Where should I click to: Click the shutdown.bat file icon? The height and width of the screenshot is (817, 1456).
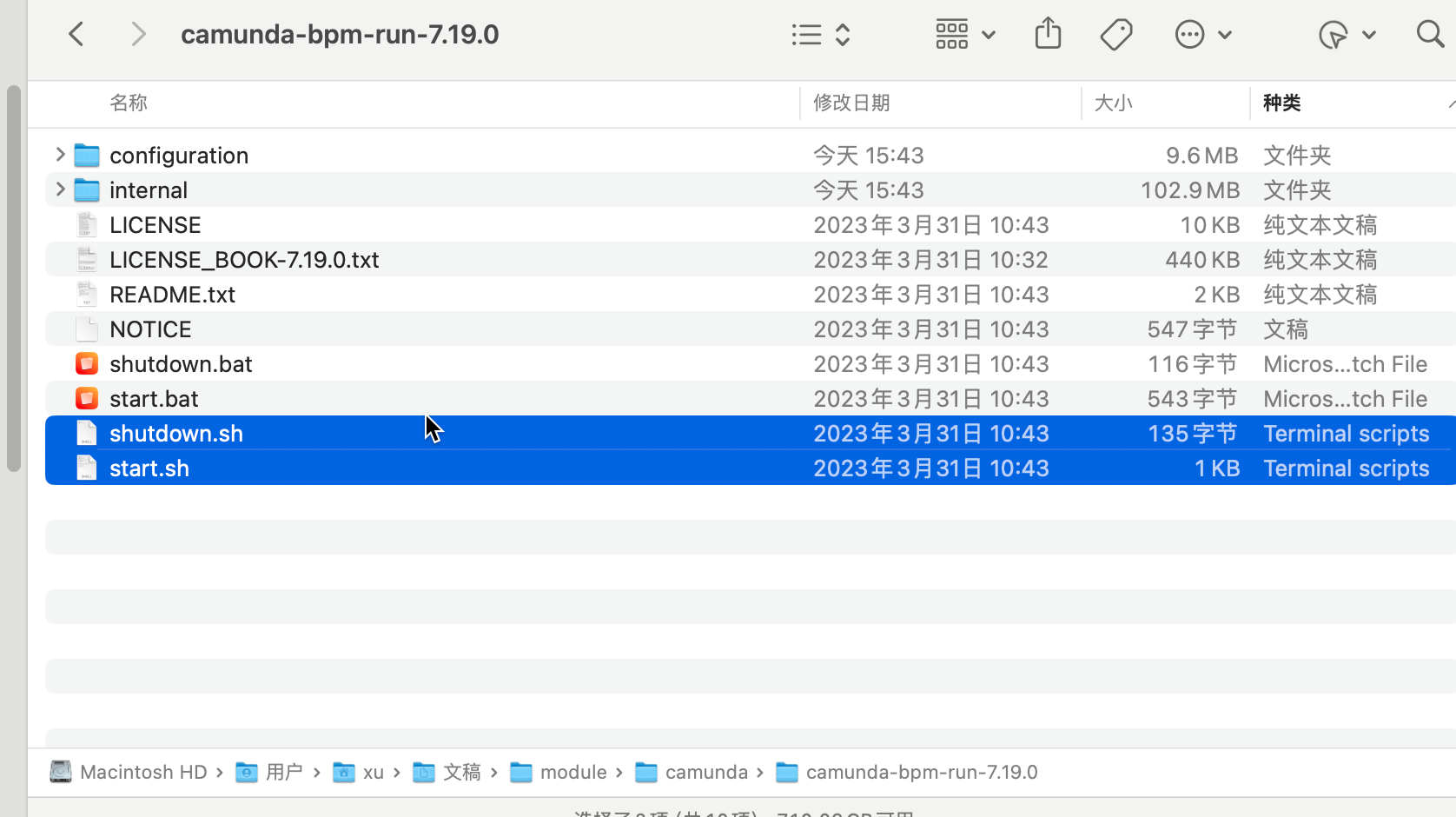(87, 363)
